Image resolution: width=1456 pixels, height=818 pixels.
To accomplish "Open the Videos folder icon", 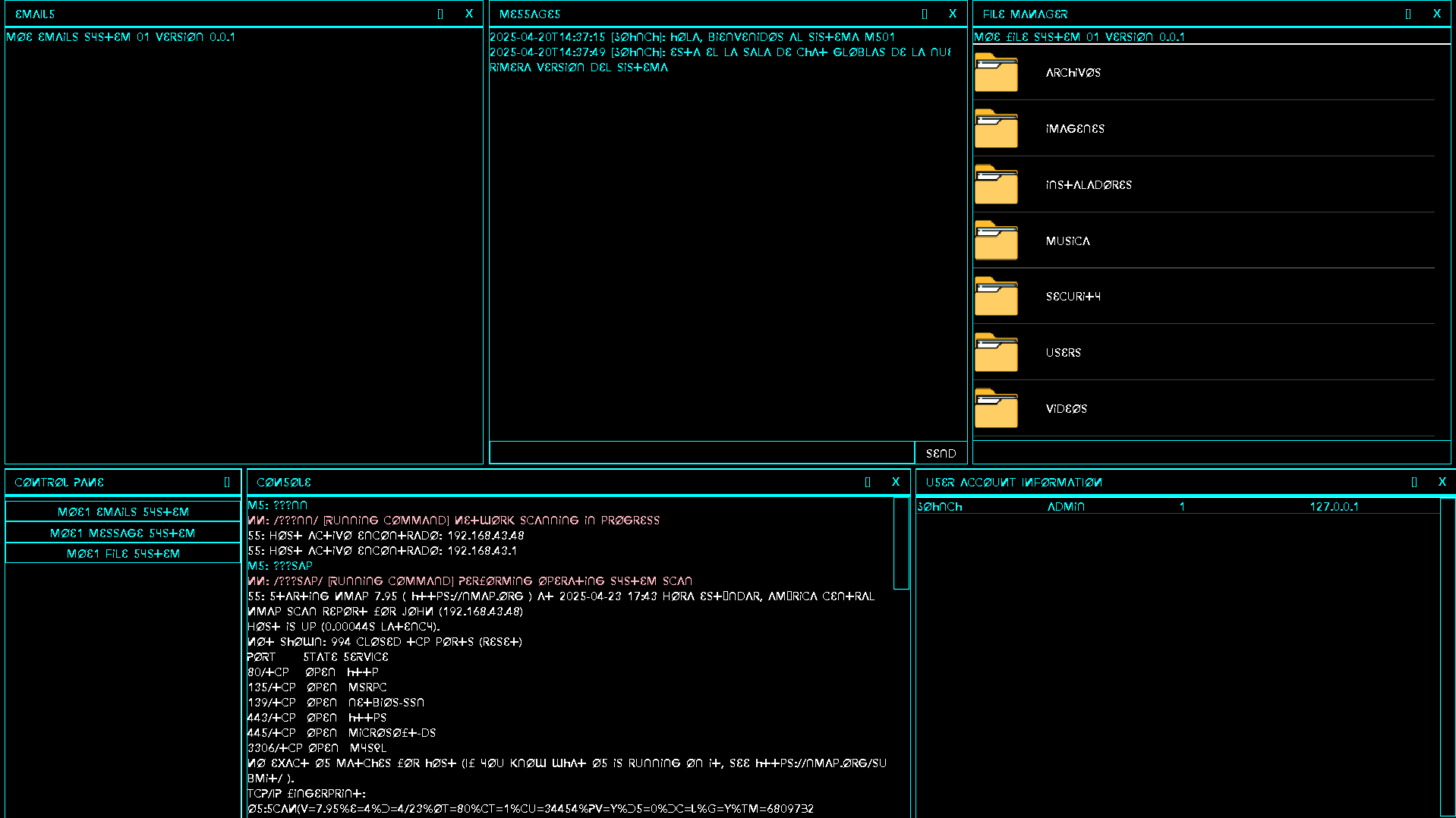I will [x=996, y=409].
